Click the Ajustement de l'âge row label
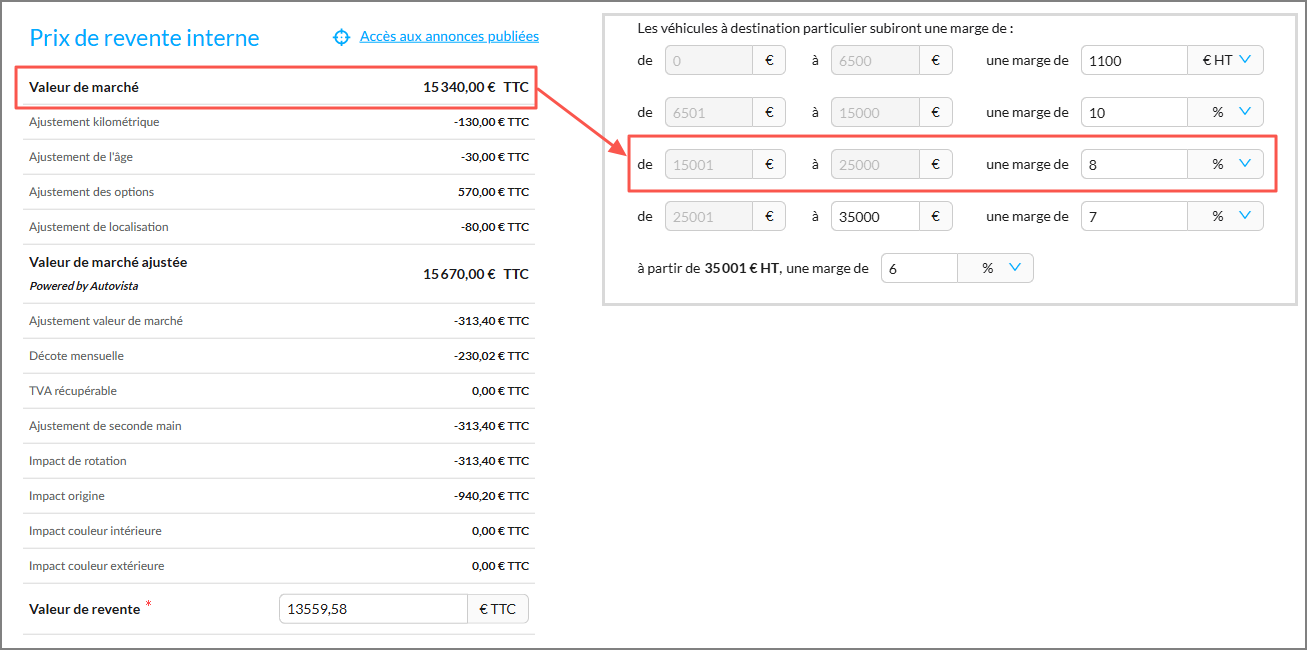Viewport: 1307px width, 650px height. tap(79, 157)
